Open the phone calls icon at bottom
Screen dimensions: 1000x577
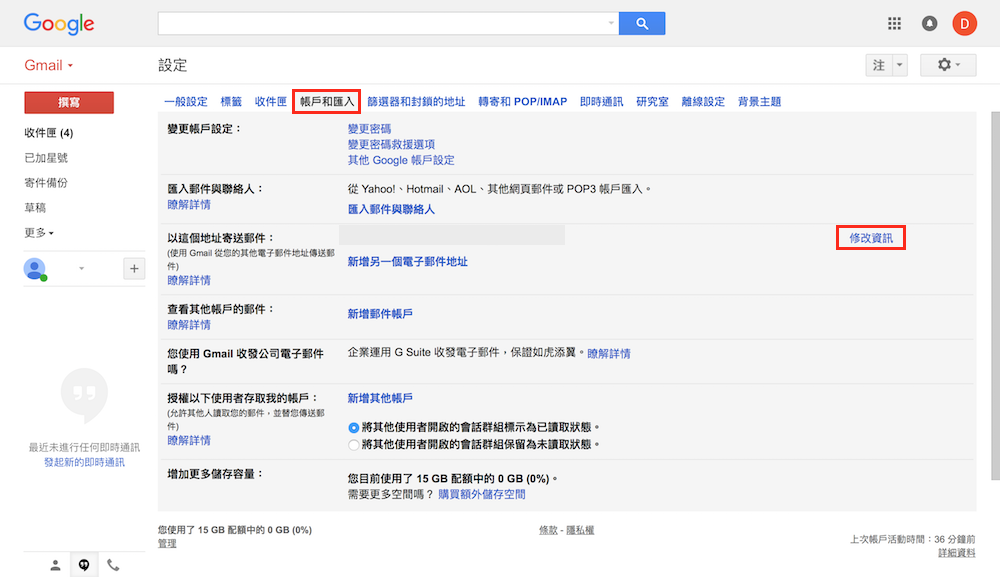pos(113,565)
